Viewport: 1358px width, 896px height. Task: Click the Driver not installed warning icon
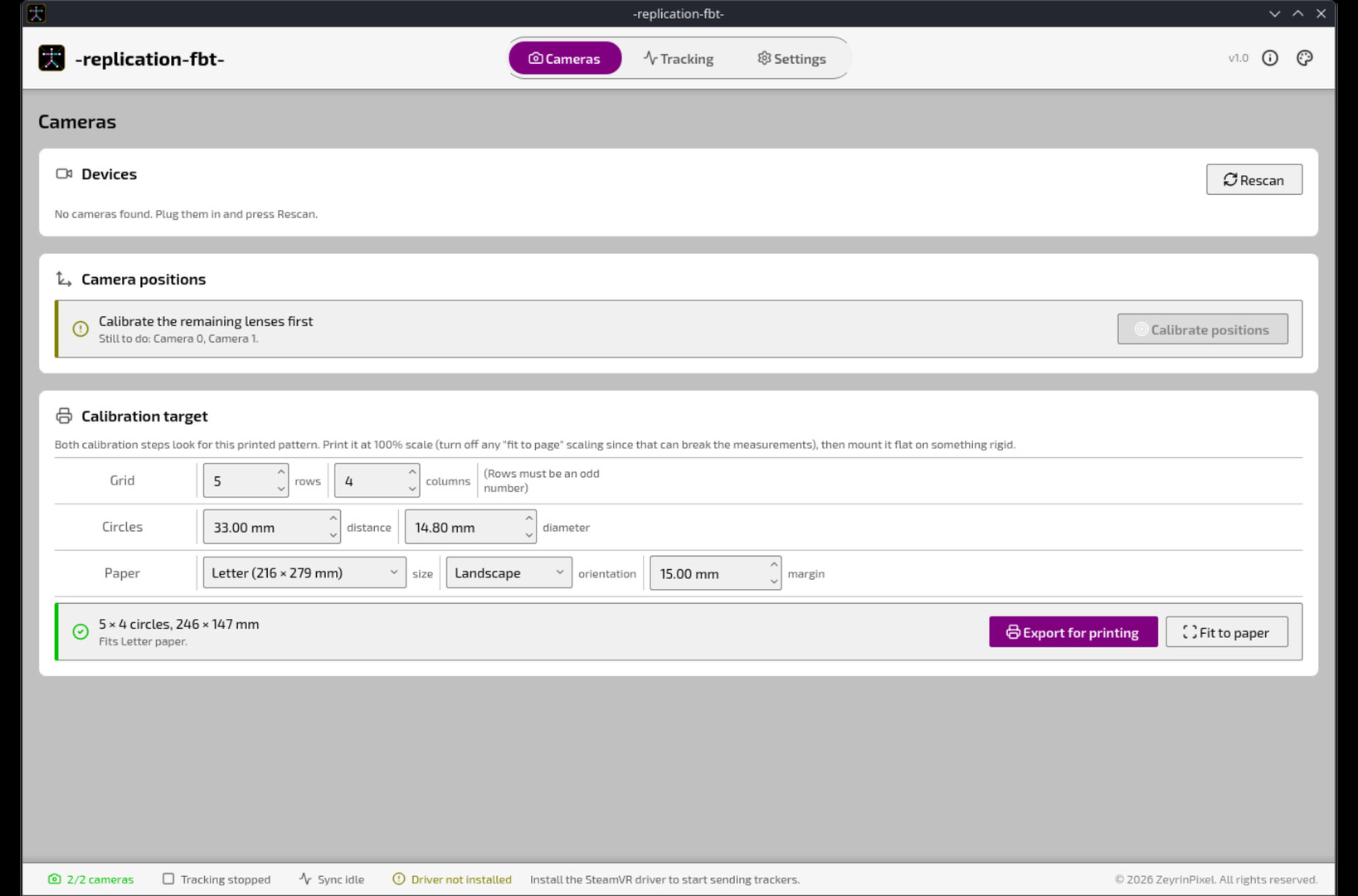click(399, 879)
